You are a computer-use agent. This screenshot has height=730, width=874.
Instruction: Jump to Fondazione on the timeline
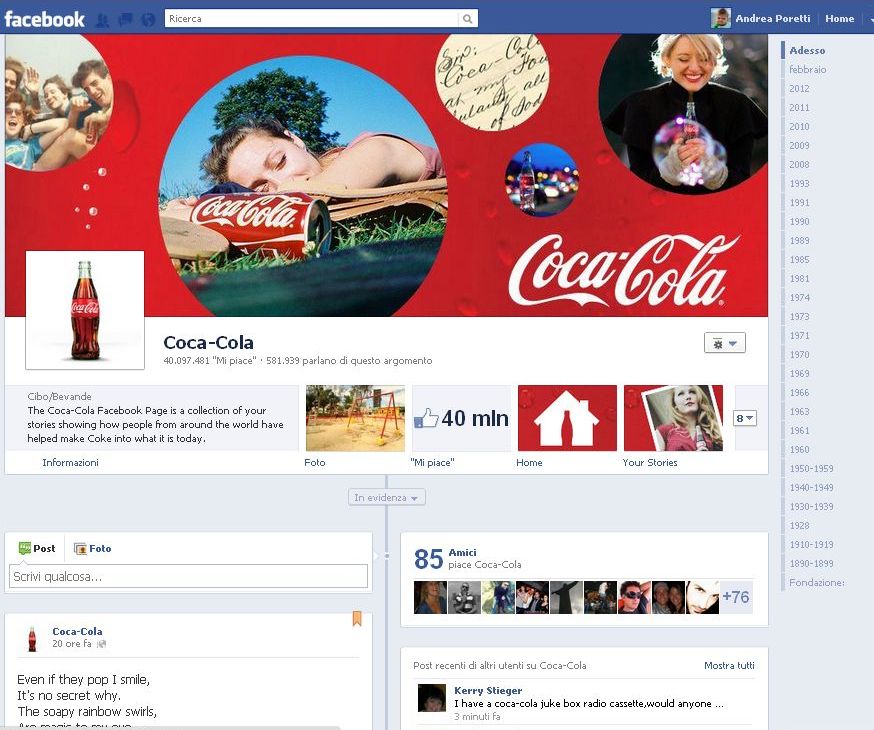(x=817, y=582)
